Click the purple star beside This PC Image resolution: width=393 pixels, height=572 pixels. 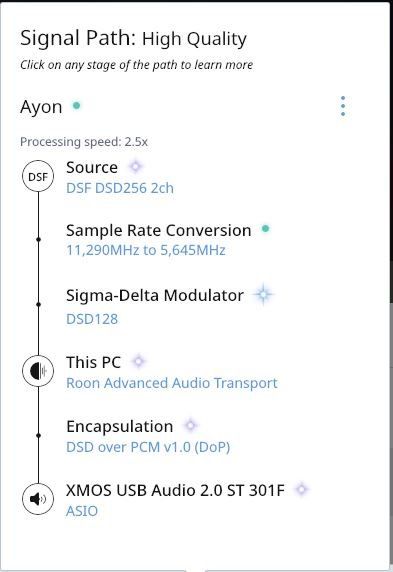pyautogui.click(x=138, y=362)
